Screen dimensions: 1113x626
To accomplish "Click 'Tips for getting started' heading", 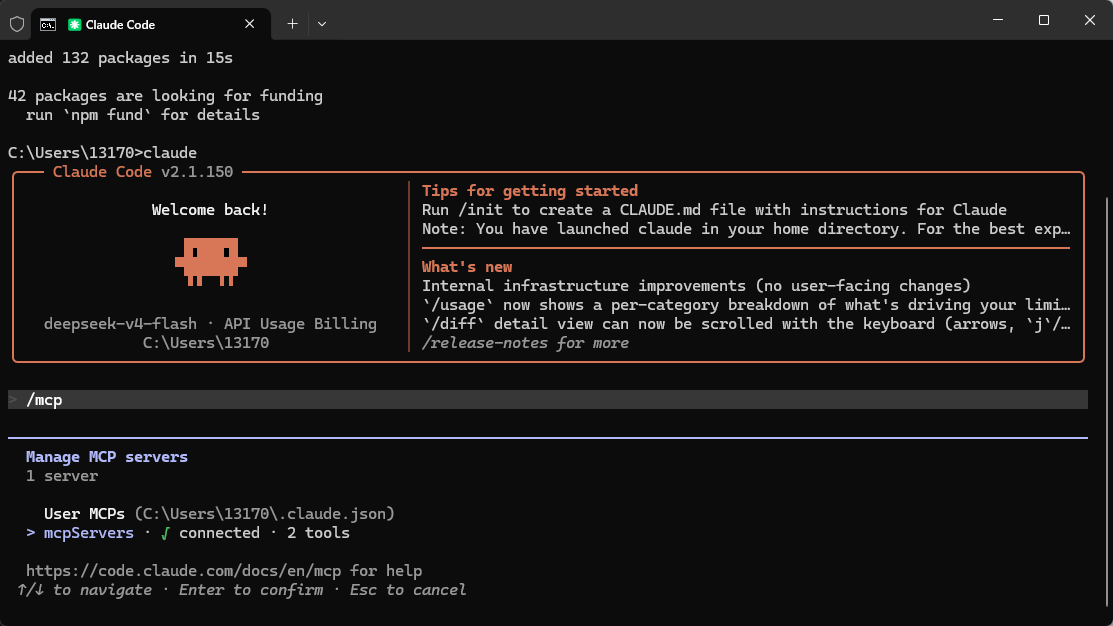I will click(530, 191).
